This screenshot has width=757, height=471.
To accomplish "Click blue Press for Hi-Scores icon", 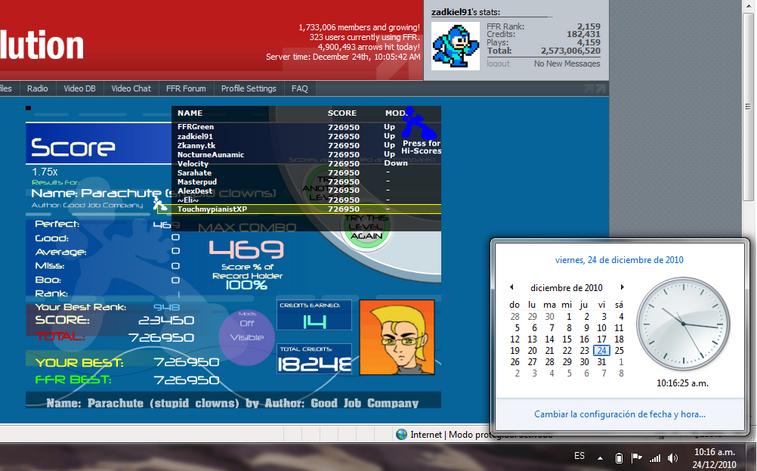I will [419, 125].
